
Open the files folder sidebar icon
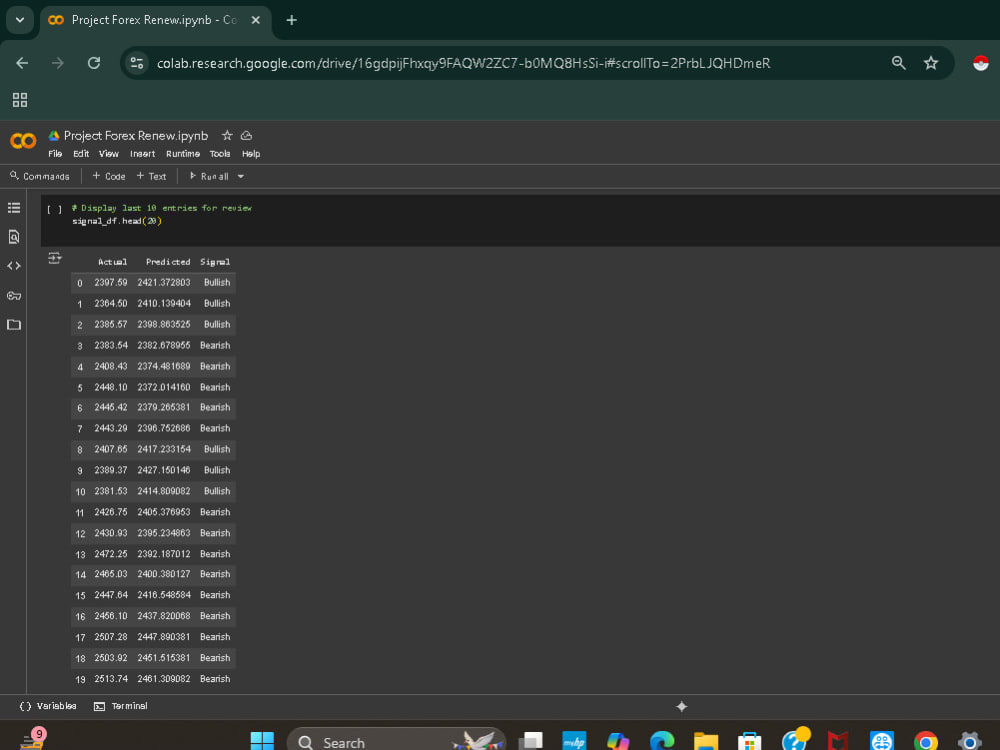point(14,325)
